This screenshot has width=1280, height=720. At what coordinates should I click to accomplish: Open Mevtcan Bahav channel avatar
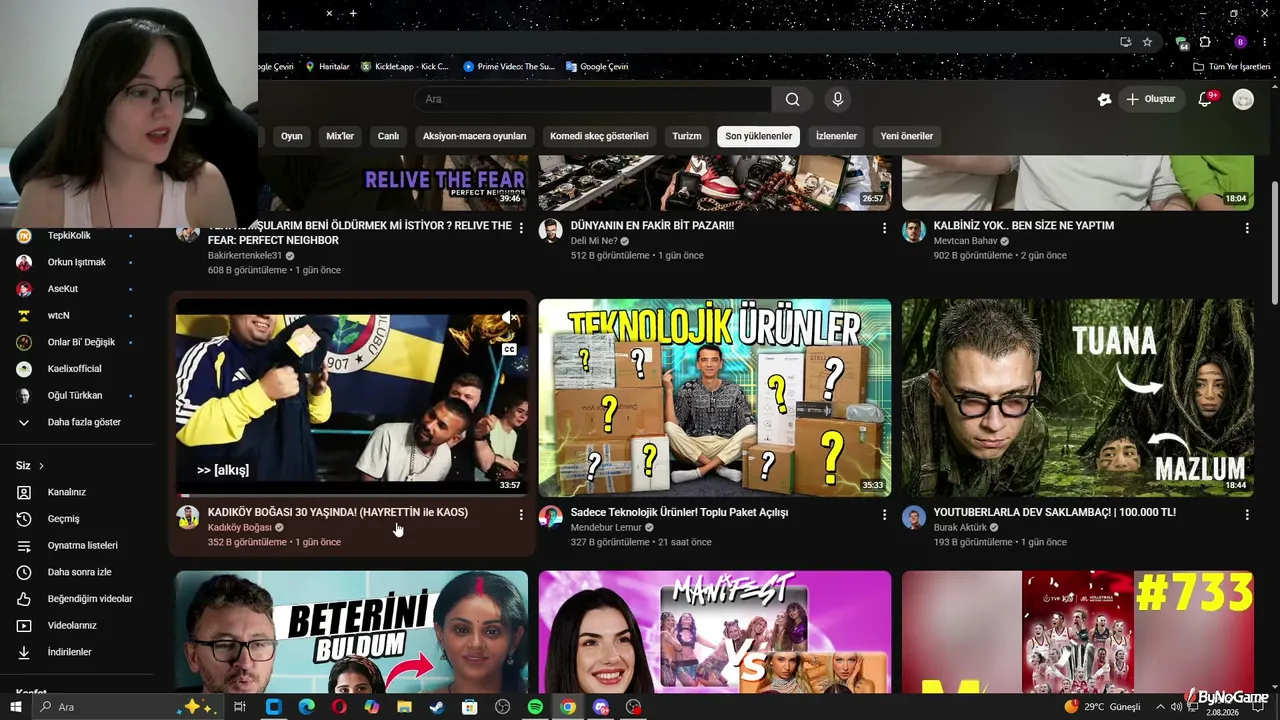[x=914, y=231]
